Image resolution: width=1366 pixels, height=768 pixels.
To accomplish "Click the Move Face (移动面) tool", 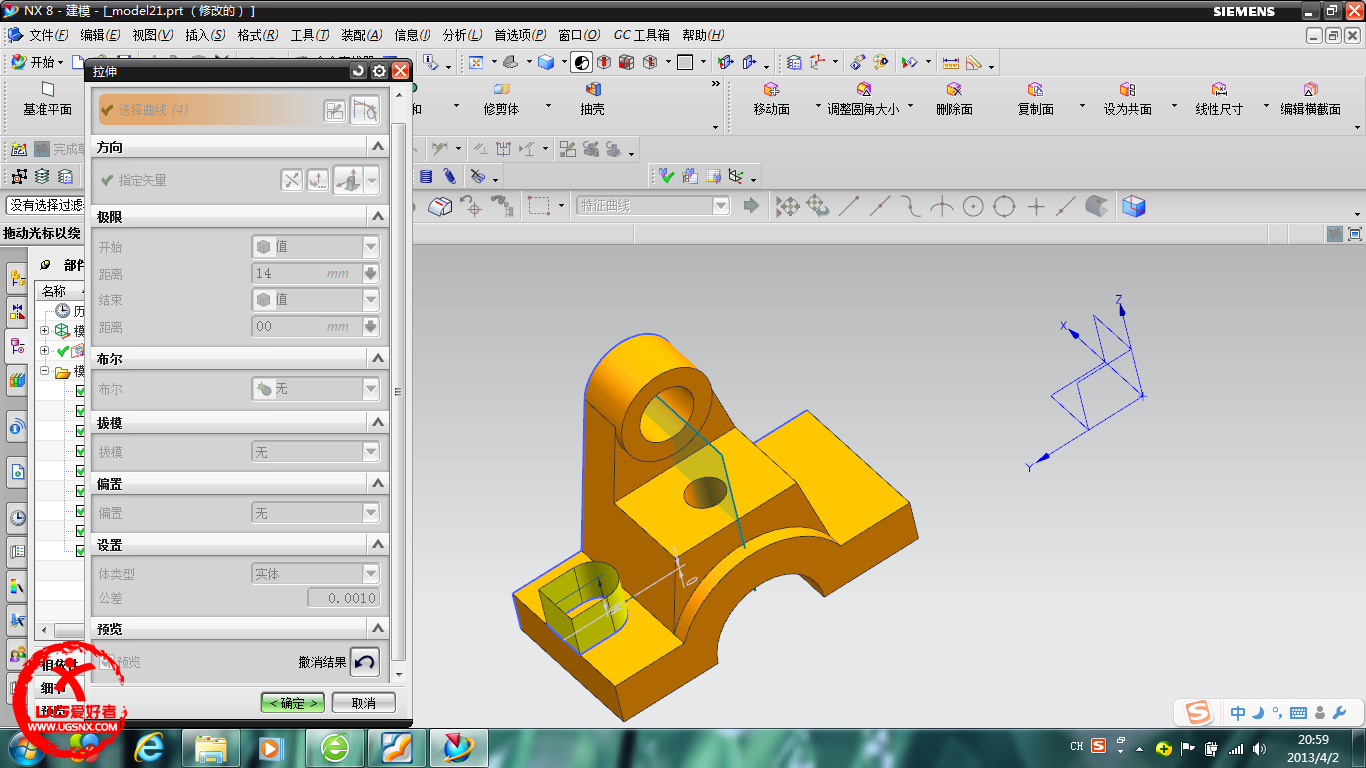I will (771, 100).
